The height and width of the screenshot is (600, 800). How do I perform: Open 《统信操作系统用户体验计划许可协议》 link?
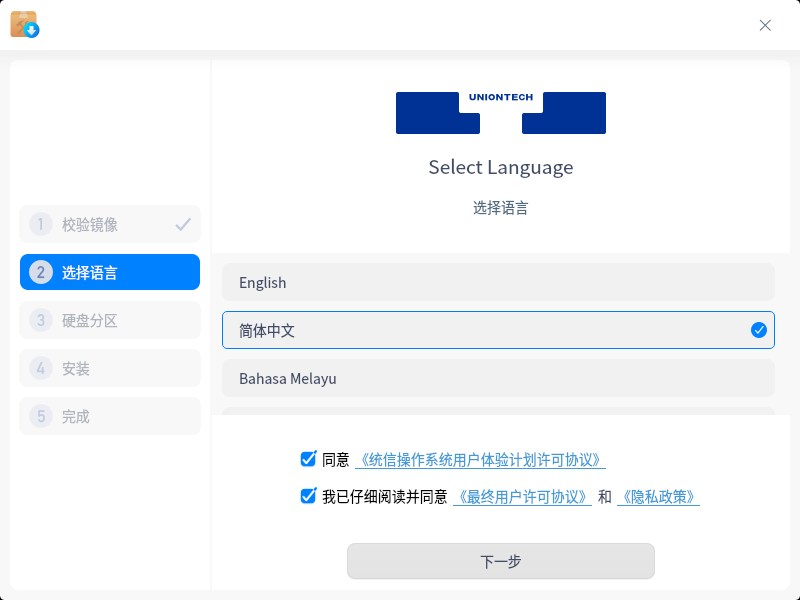click(x=480, y=460)
